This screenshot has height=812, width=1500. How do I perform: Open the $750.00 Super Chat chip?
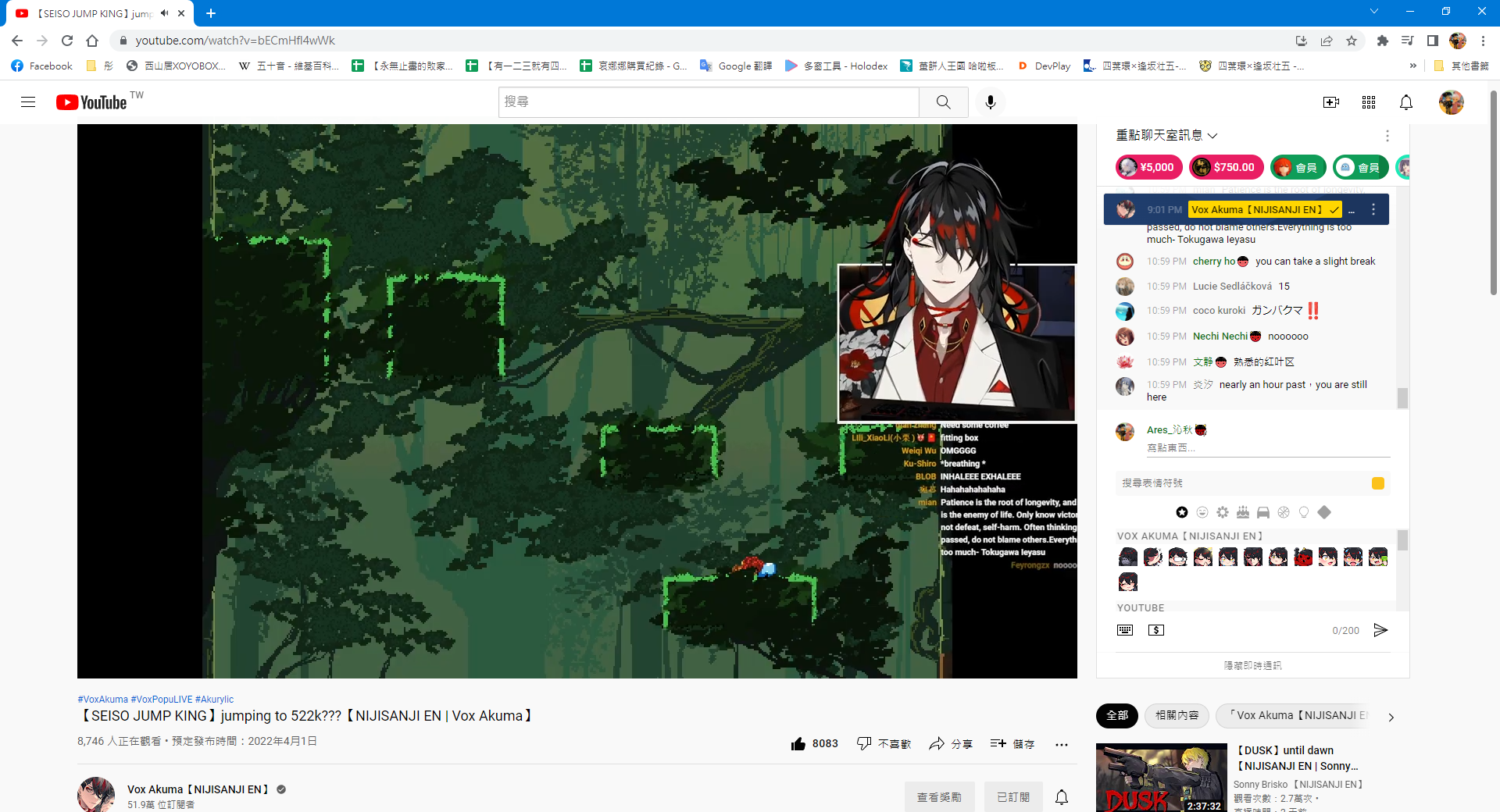pos(1227,167)
